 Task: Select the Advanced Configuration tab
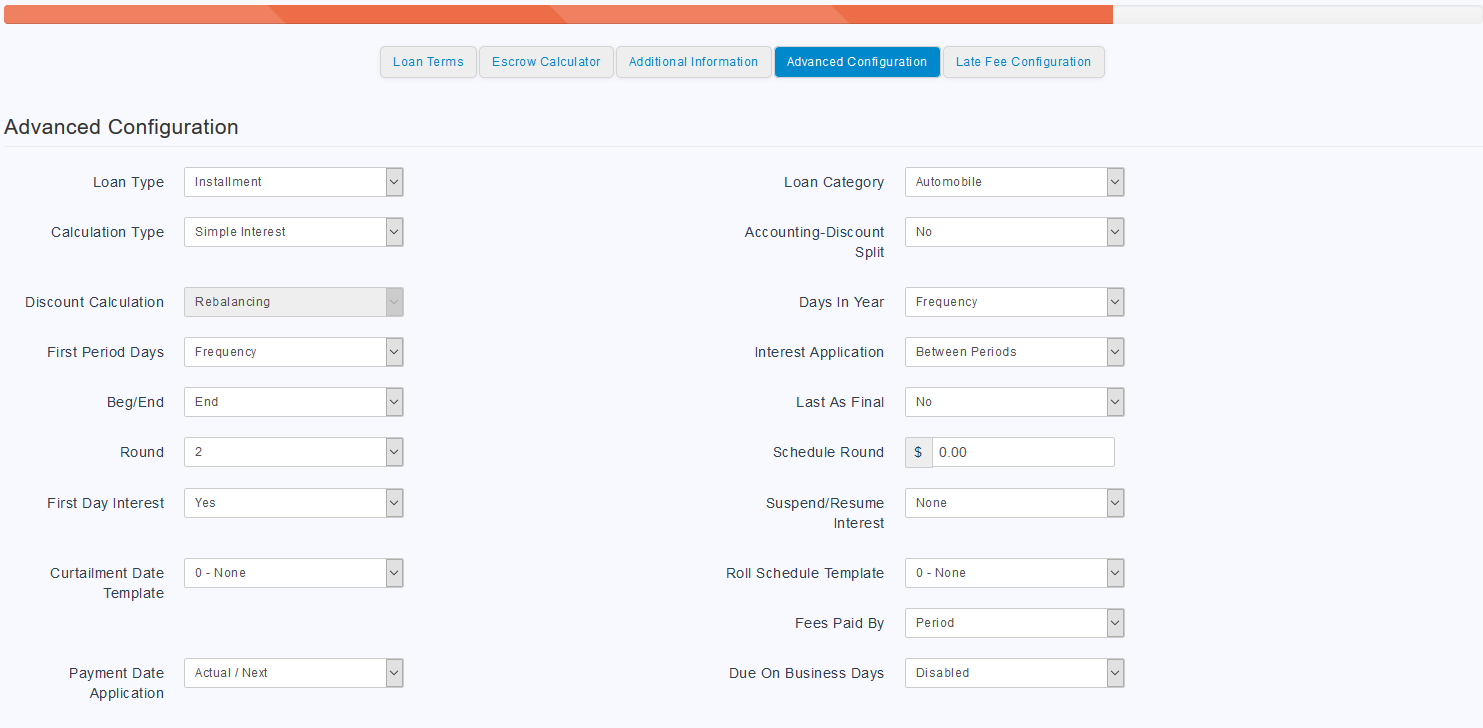coord(857,62)
